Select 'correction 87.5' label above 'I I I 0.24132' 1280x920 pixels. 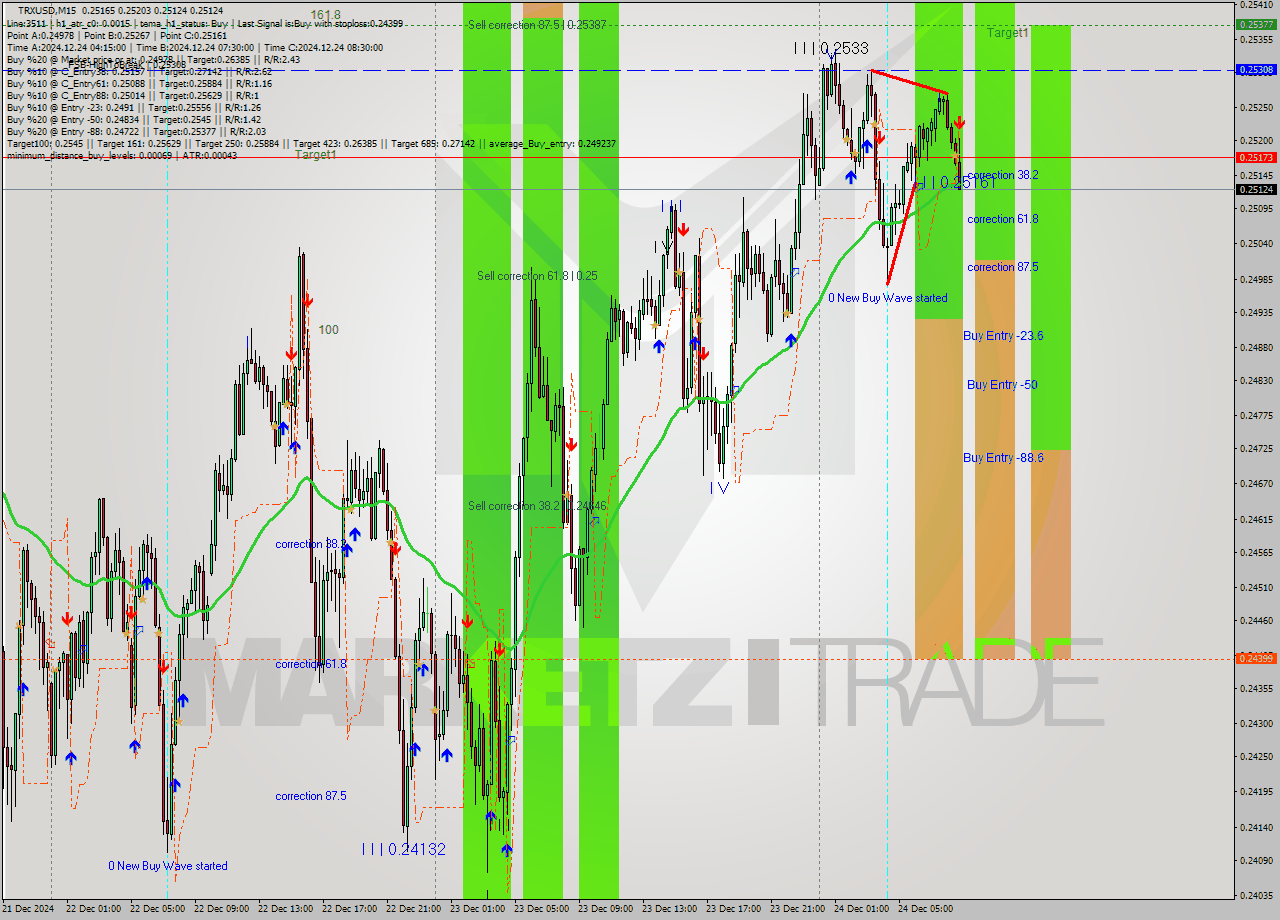[x=311, y=796]
